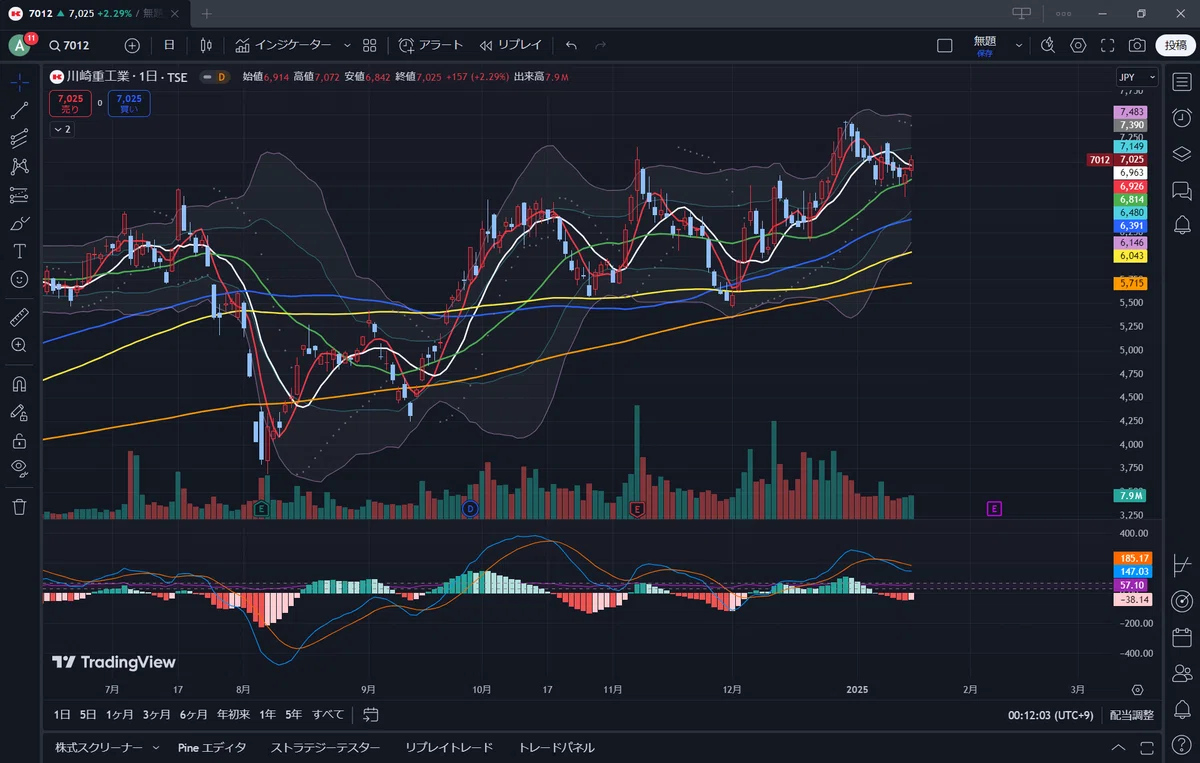Click the redo arrow
Image resolution: width=1200 pixels, height=763 pixels.
(601, 45)
